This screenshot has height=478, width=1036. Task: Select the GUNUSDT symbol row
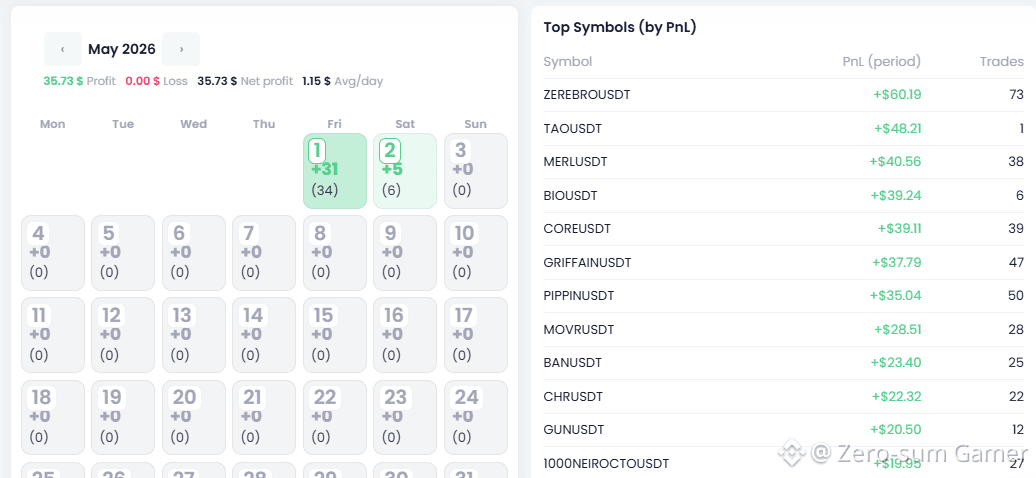pyautogui.click(x=784, y=430)
